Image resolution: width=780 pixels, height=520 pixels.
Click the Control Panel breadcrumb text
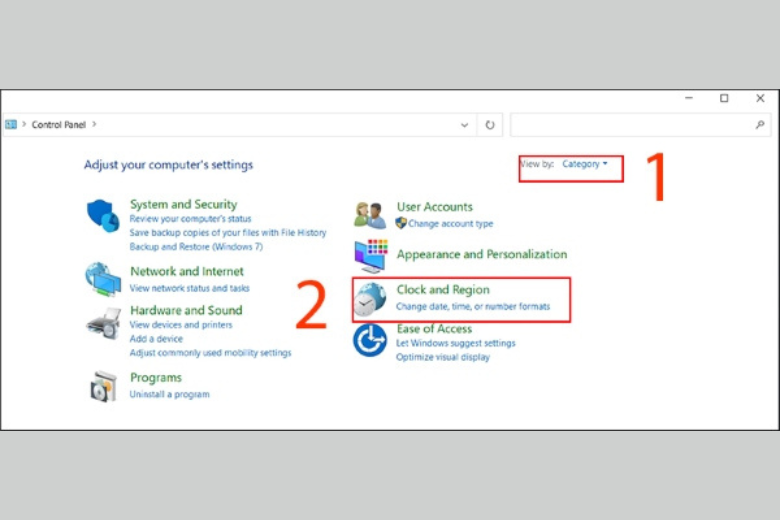point(59,124)
